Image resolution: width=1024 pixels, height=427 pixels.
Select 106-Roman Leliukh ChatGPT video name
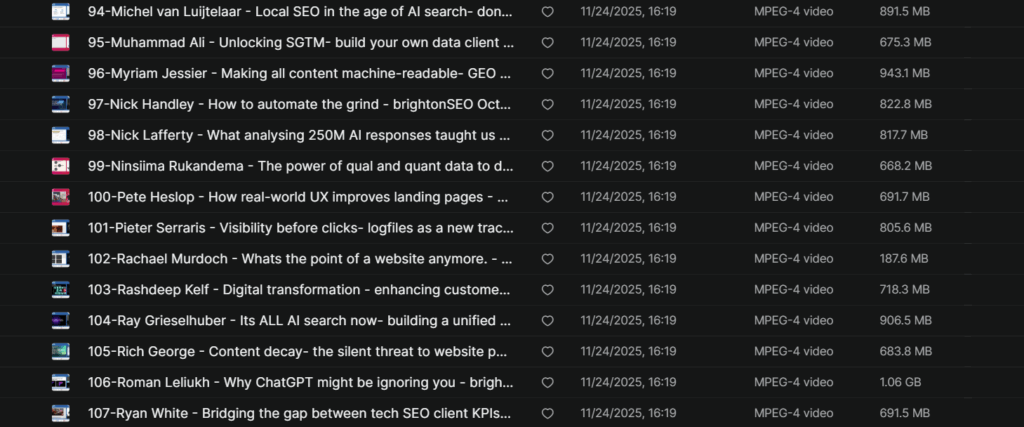[300, 383]
